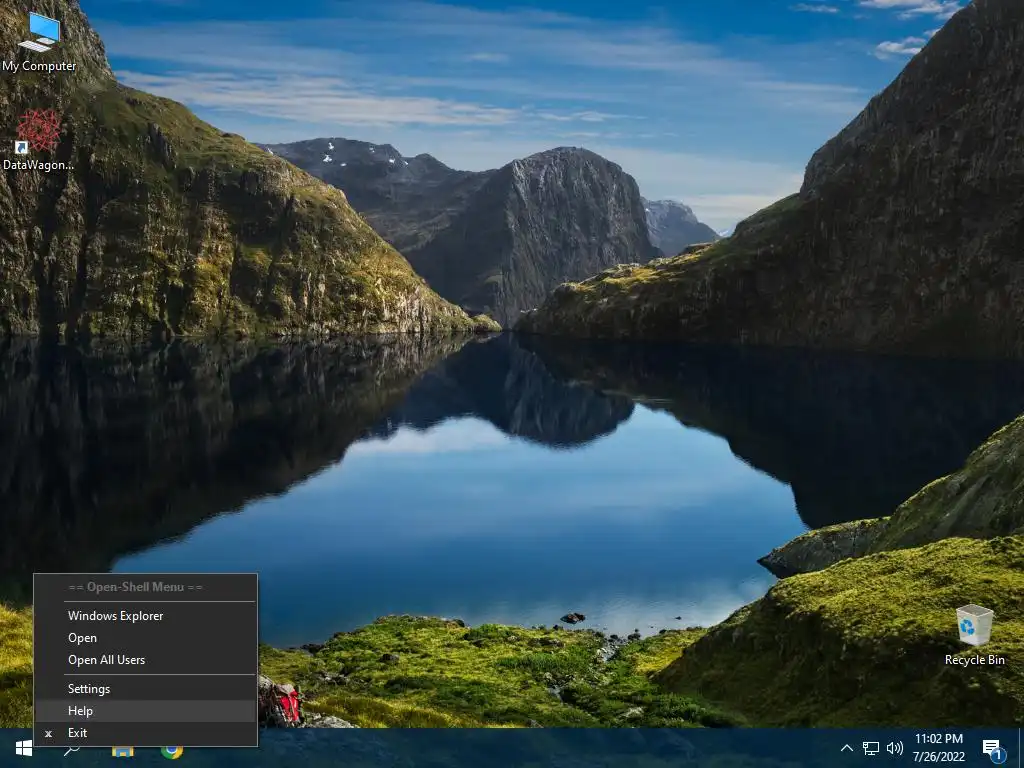Select the Recycle Bin icon
Image resolution: width=1024 pixels, height=768 pixels.
point(974,634)
